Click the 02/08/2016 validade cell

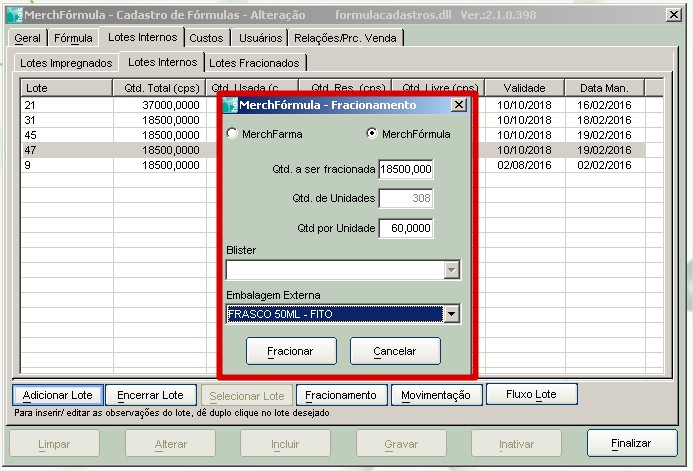pos(524,165)
